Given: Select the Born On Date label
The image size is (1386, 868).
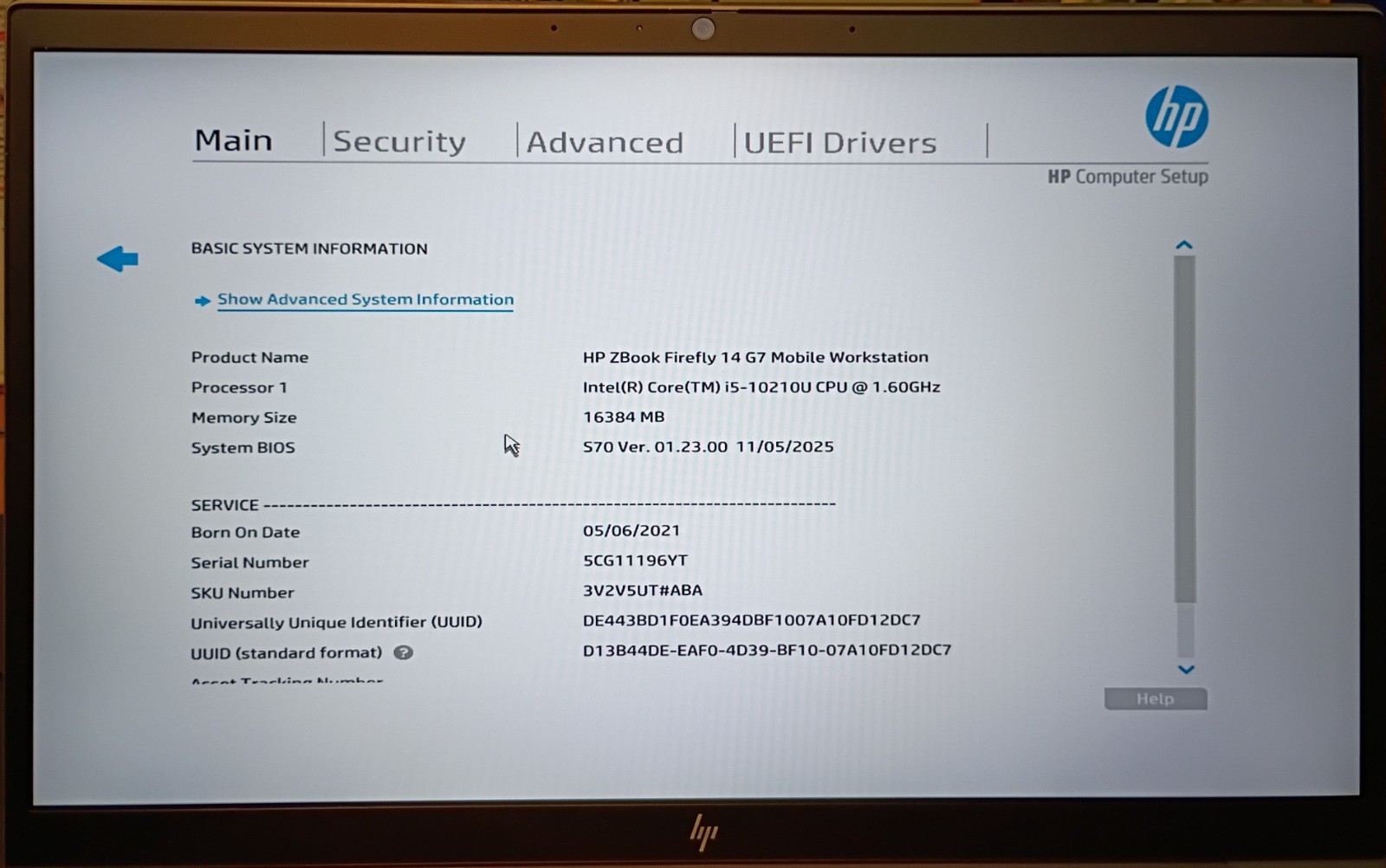Looking at the screenshot, I should 245,532.
